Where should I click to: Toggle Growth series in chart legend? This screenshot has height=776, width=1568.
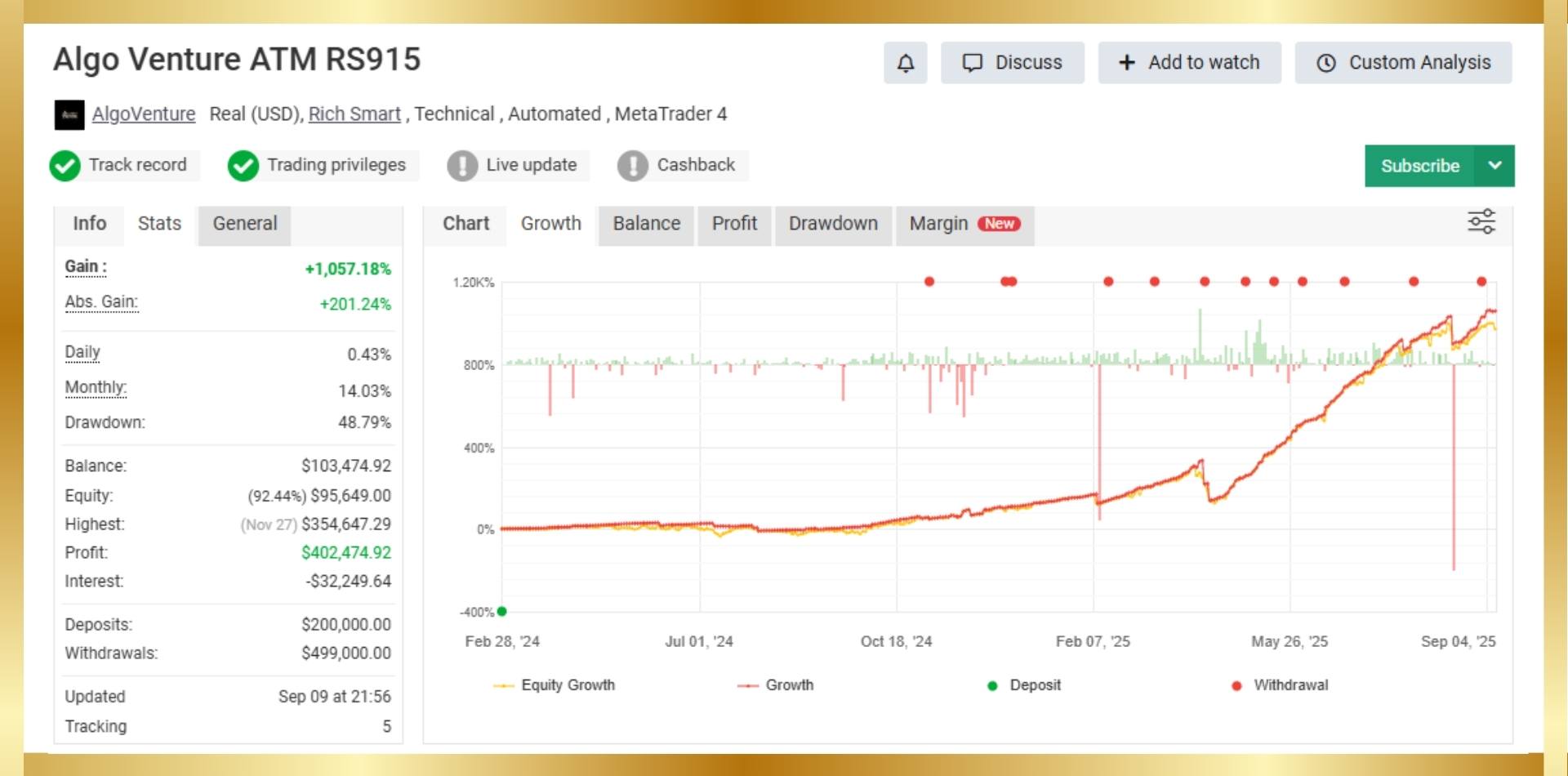[x=776, y=685]
